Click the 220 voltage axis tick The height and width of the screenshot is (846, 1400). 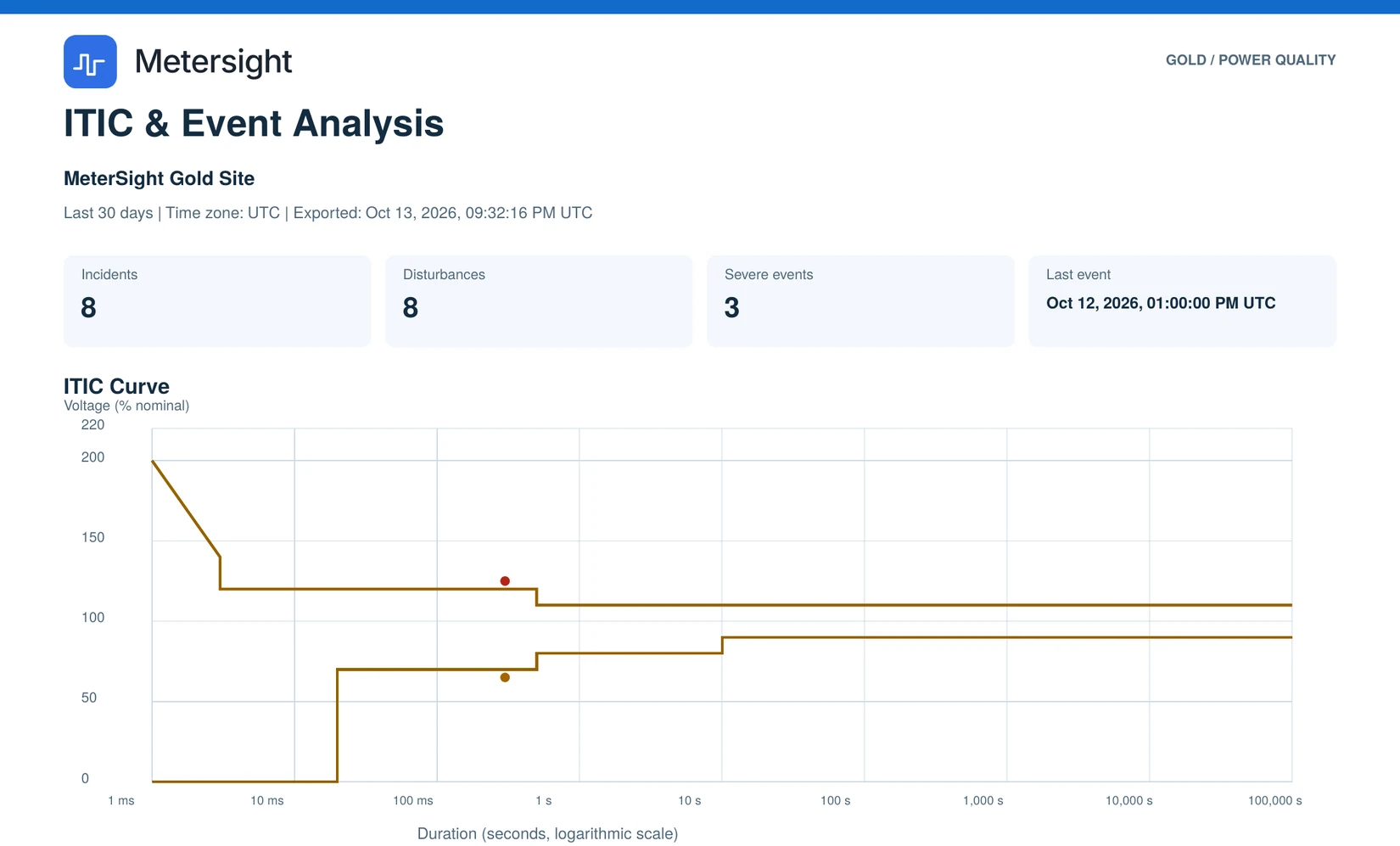[92, 425]
